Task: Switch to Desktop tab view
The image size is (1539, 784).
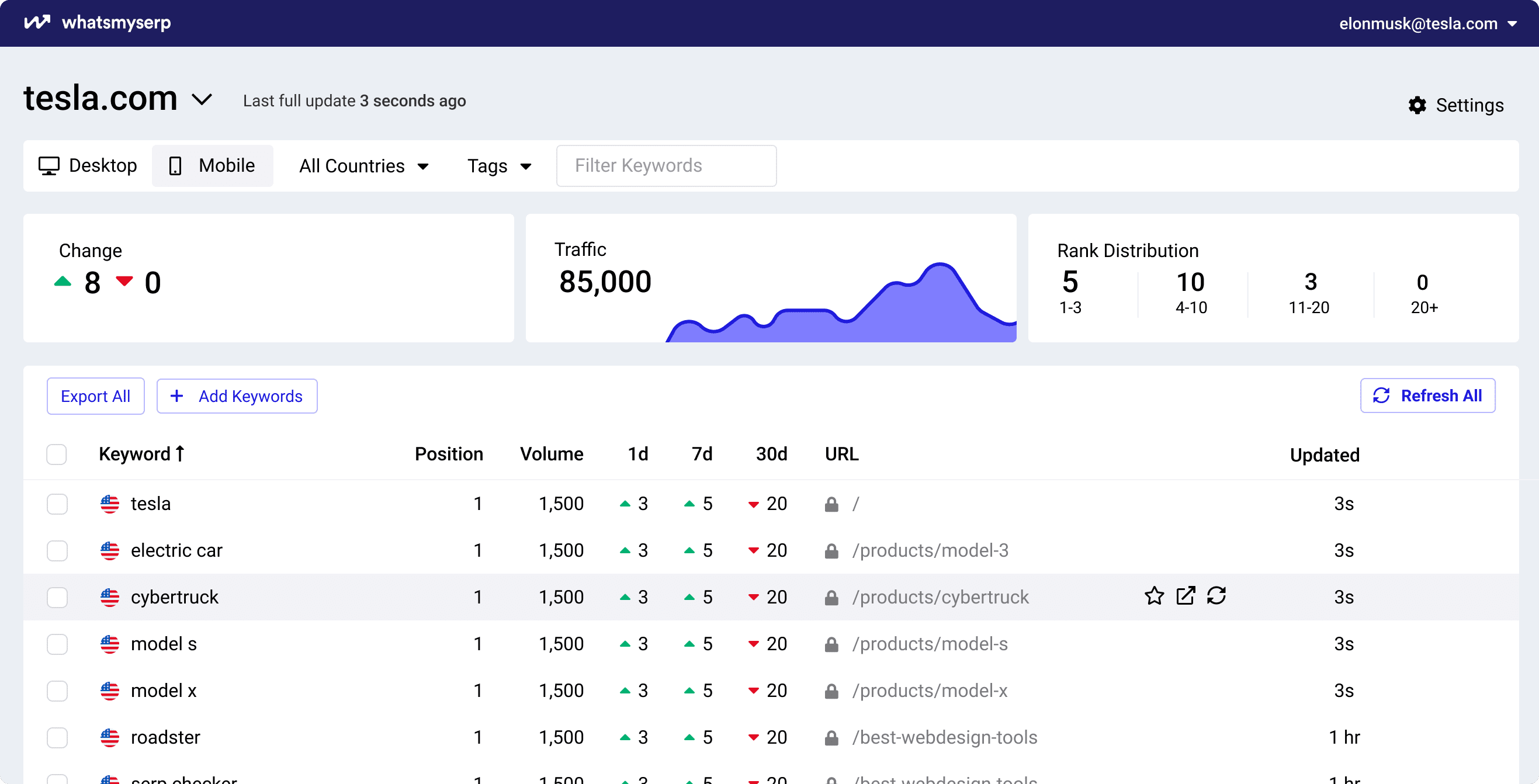Action: 88,165
